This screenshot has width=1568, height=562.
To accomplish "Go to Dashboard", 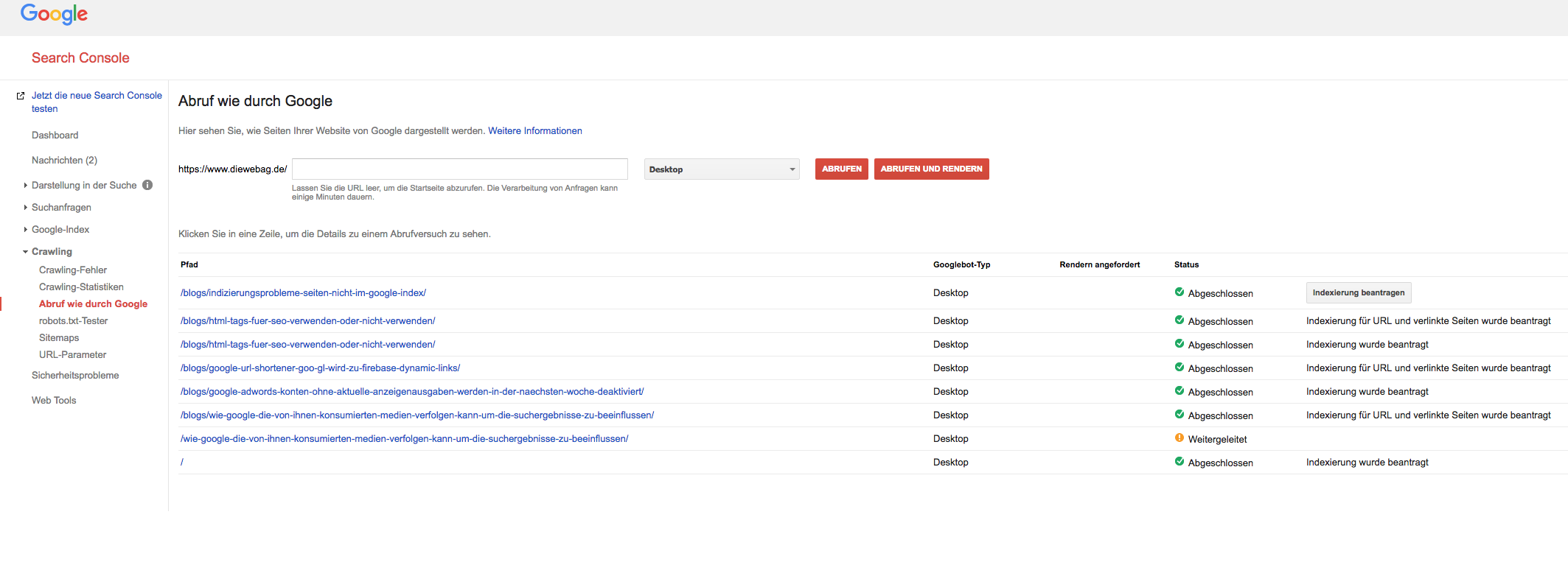I will pyautogui.click(x=55, y=135).
